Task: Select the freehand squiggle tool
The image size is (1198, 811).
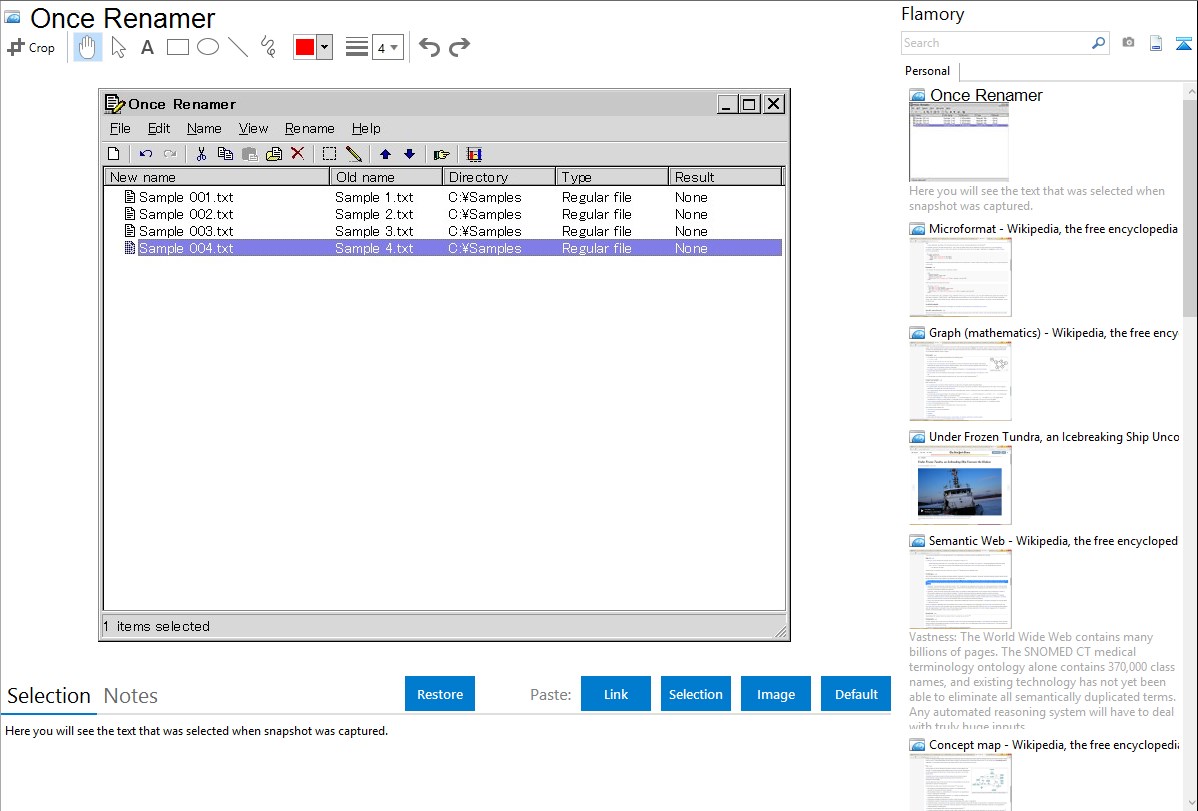Action: pos(268,47)
